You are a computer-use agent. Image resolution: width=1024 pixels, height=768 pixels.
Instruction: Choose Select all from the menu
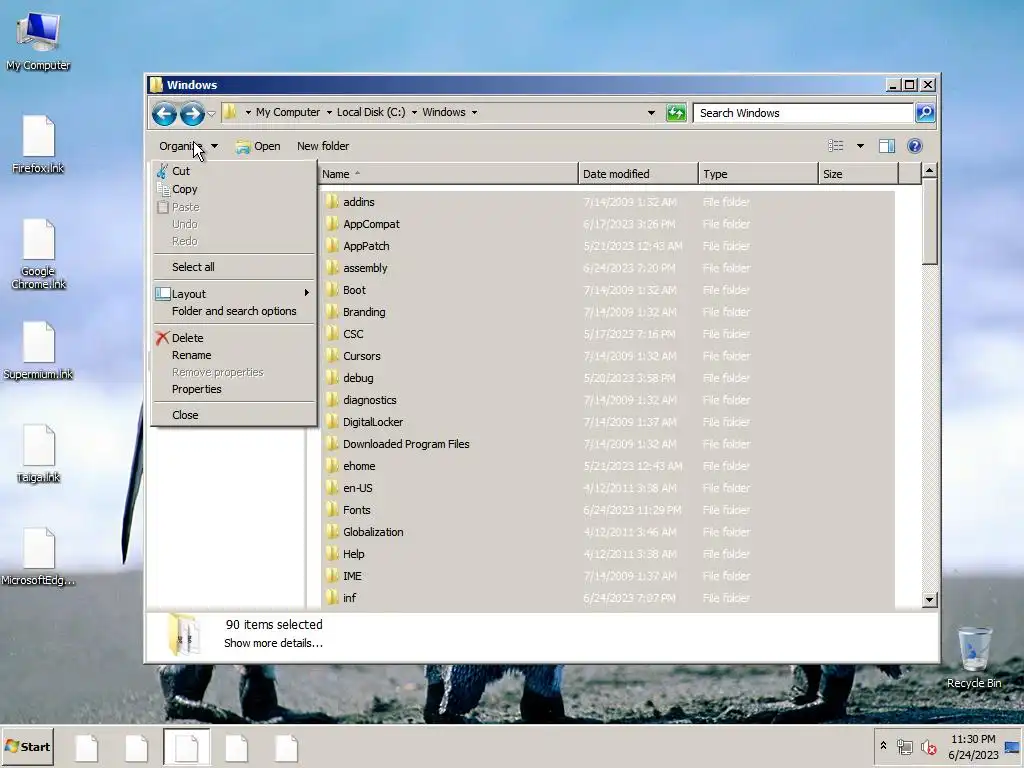coord(234,267)
